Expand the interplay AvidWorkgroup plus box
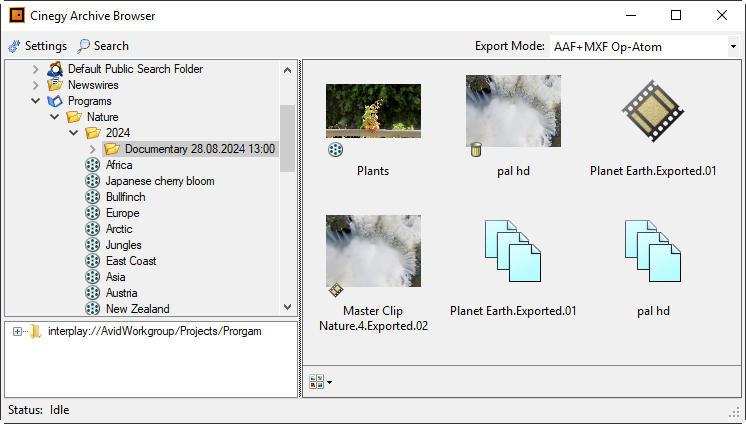746x424 pixels. pyautogui.click(x=17, y=331)
